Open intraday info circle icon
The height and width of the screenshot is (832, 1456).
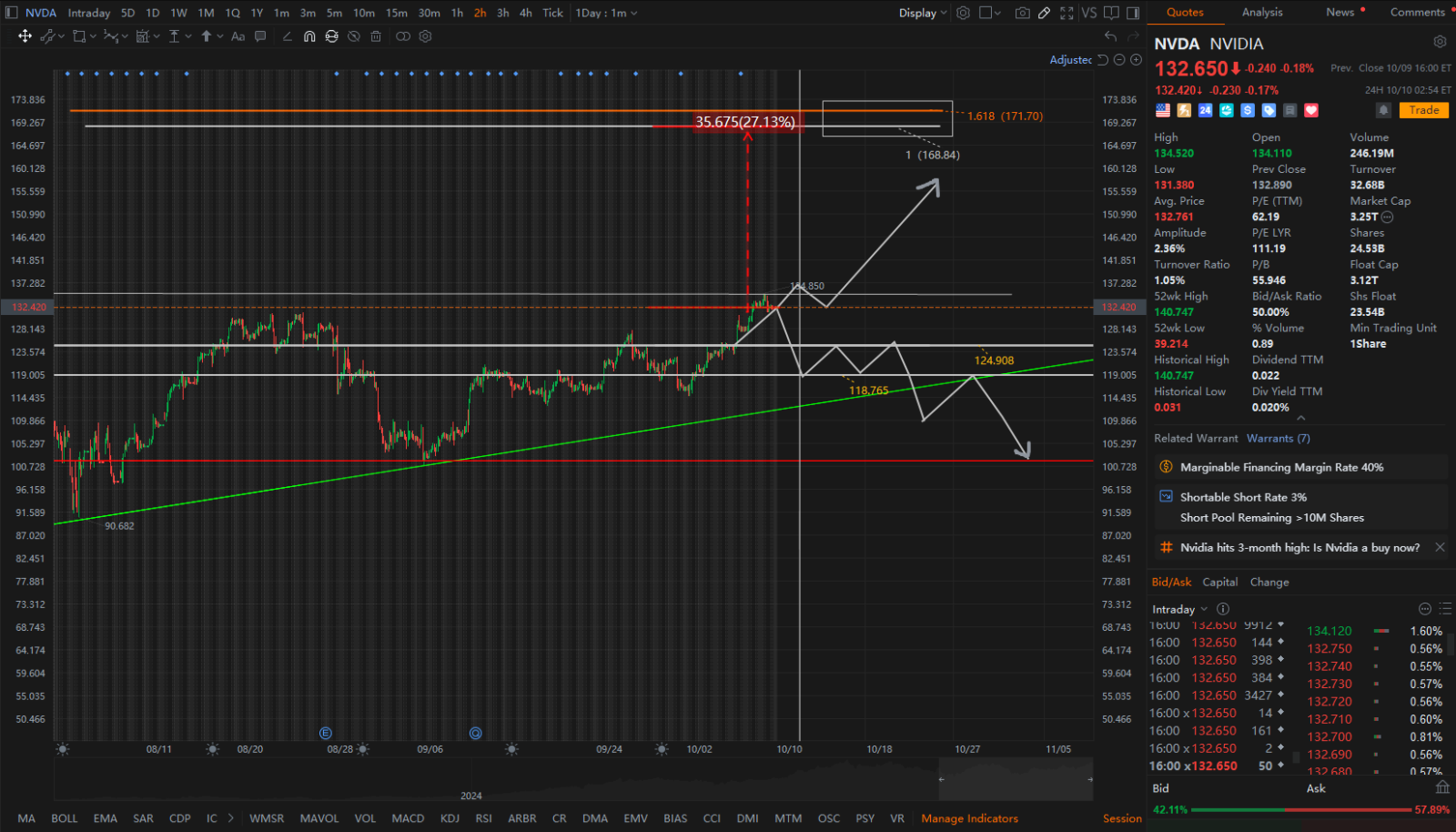[x=1223, y=609]
